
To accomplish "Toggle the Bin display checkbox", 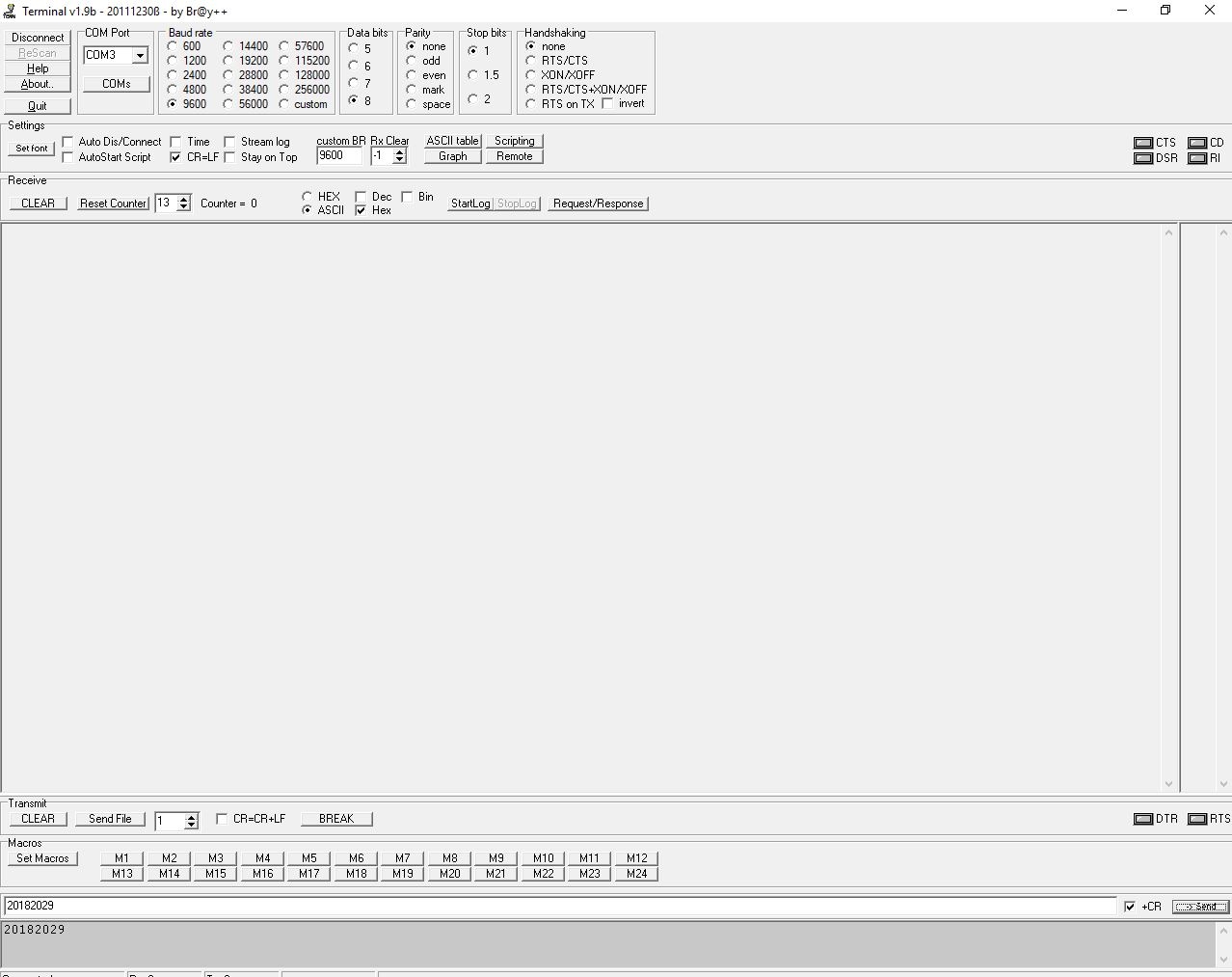I will click(x=408, y=197).
